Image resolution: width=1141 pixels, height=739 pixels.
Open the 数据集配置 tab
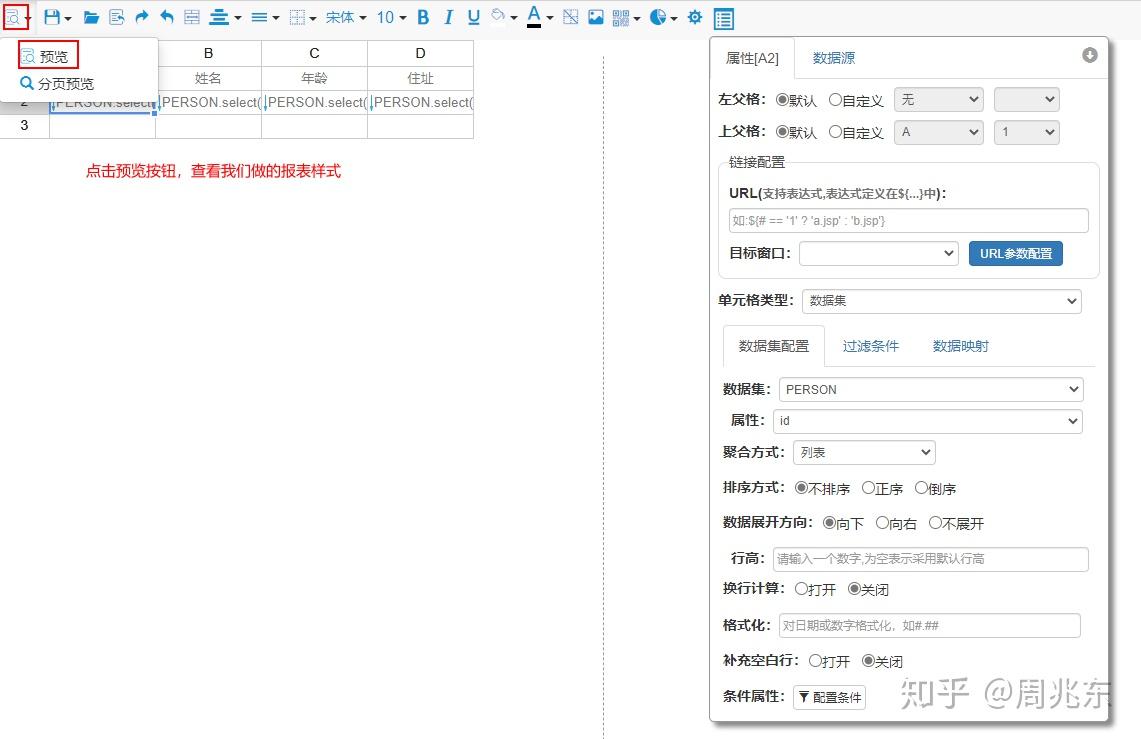(774, 346)
